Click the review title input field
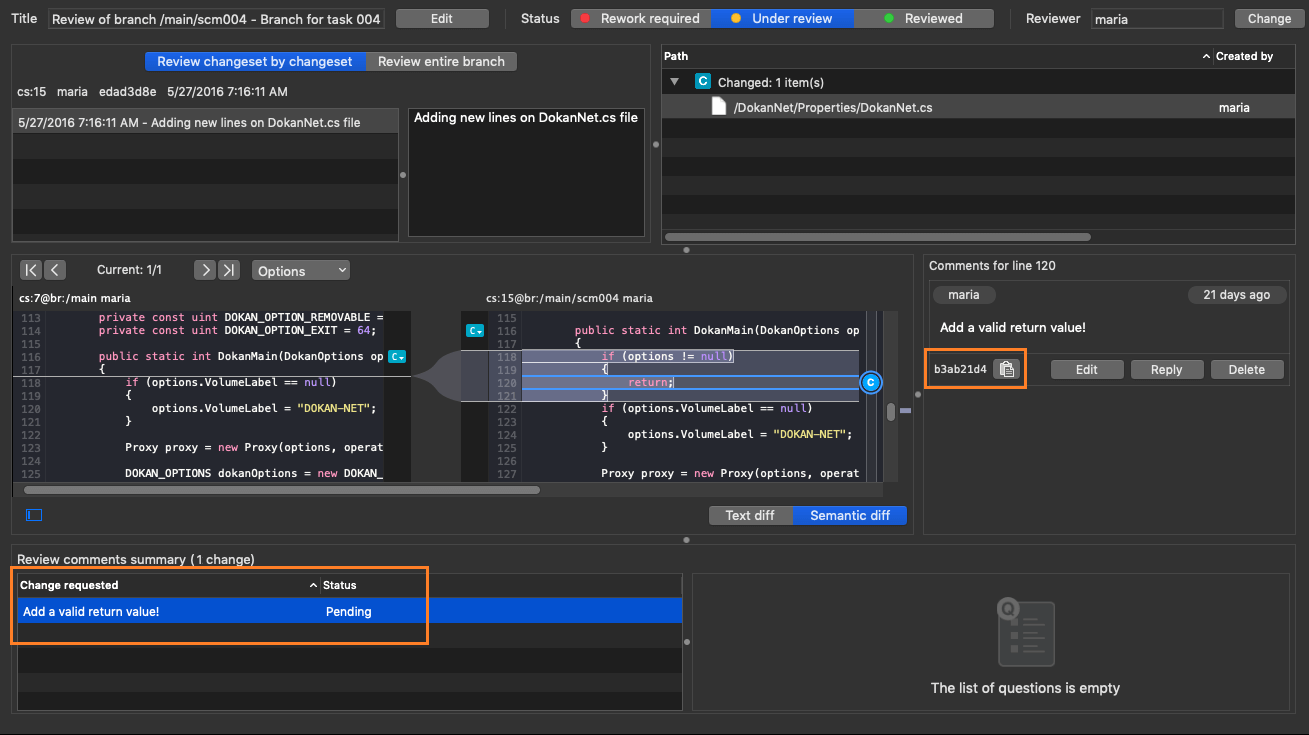Image resolution: width=1309 pixels, height=735 pixels. coord(216,18)
